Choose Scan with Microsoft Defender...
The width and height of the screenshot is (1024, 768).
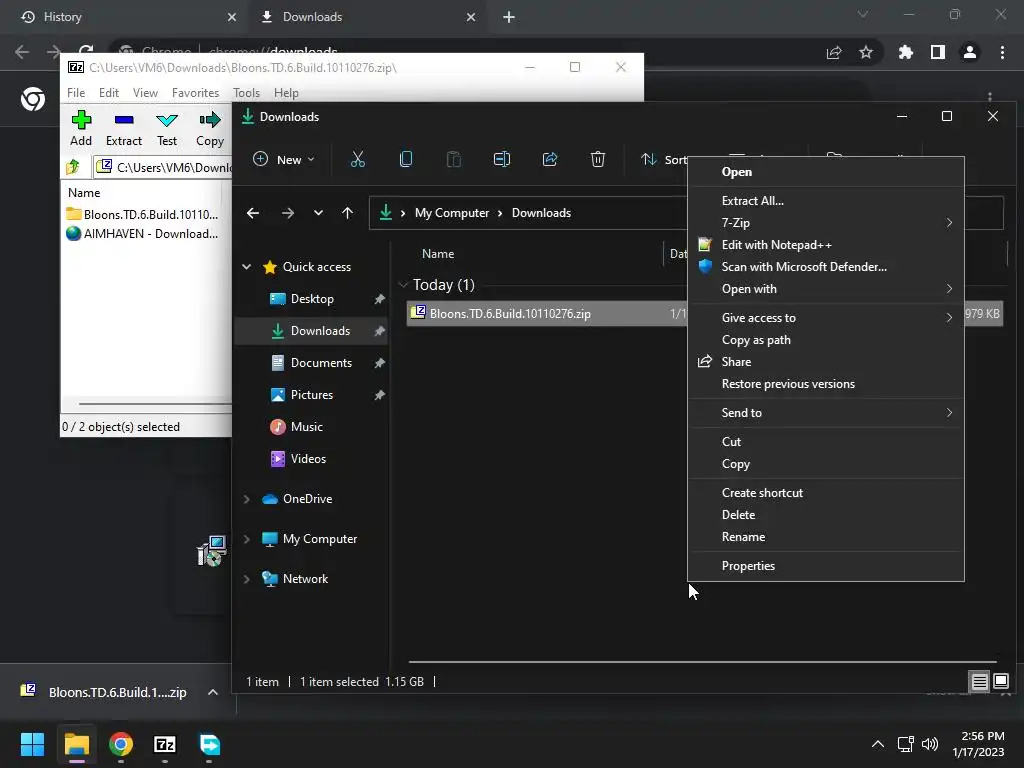click(825, 266)
